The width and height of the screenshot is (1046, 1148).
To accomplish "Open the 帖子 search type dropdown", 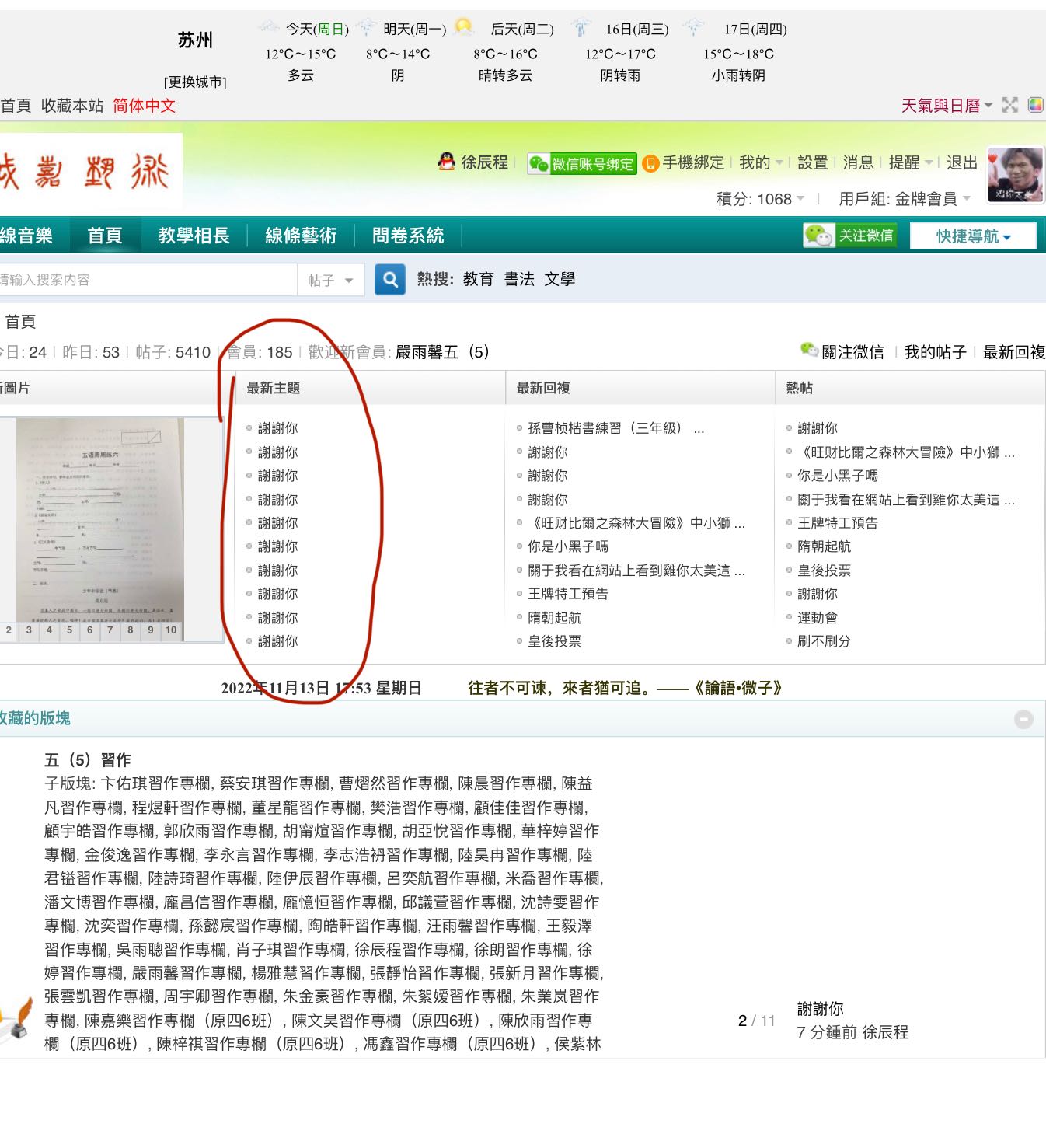I will pyautogui.click(x=330, y=280).
